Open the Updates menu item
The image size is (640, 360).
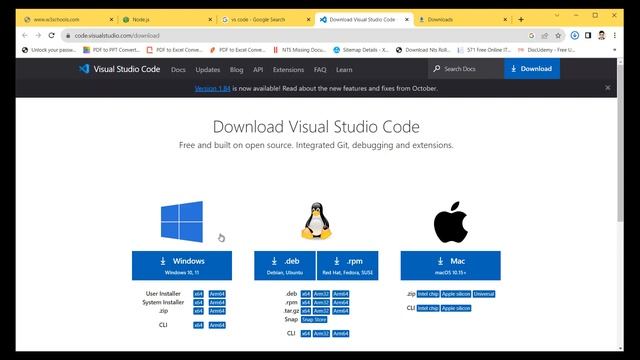(x=208, y=70)
